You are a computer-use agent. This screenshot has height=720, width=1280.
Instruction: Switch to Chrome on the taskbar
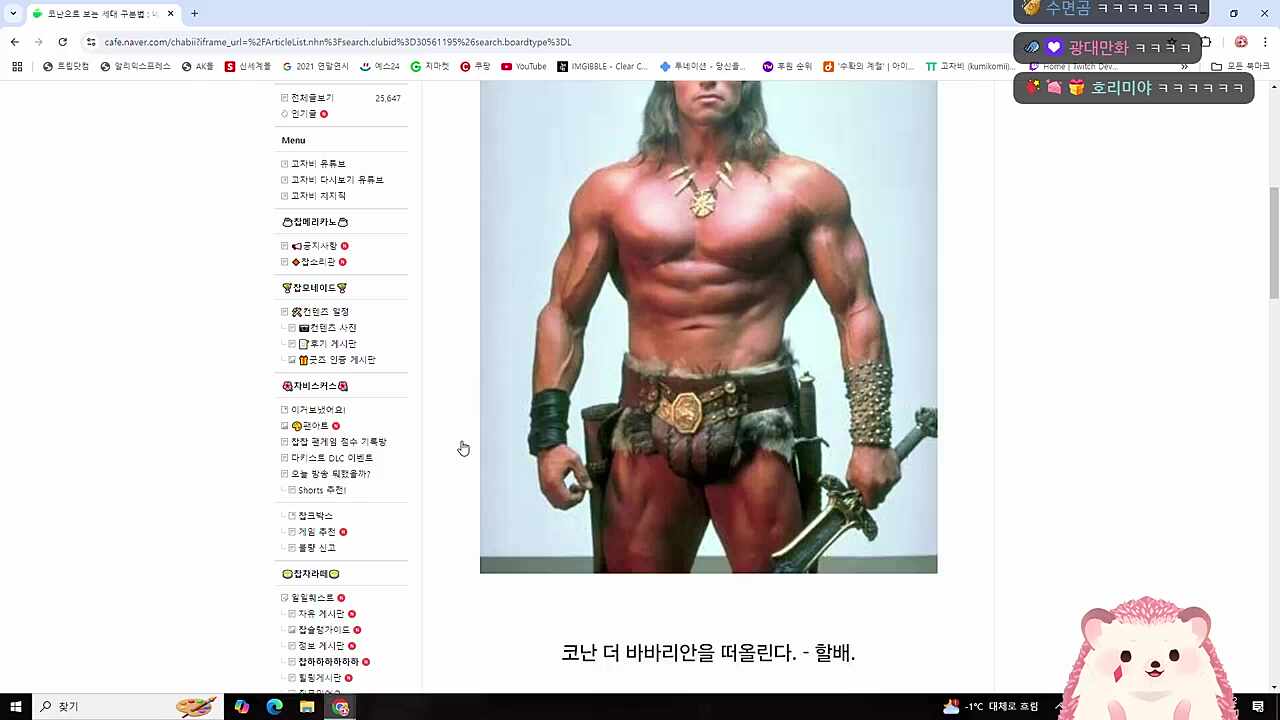341,707
